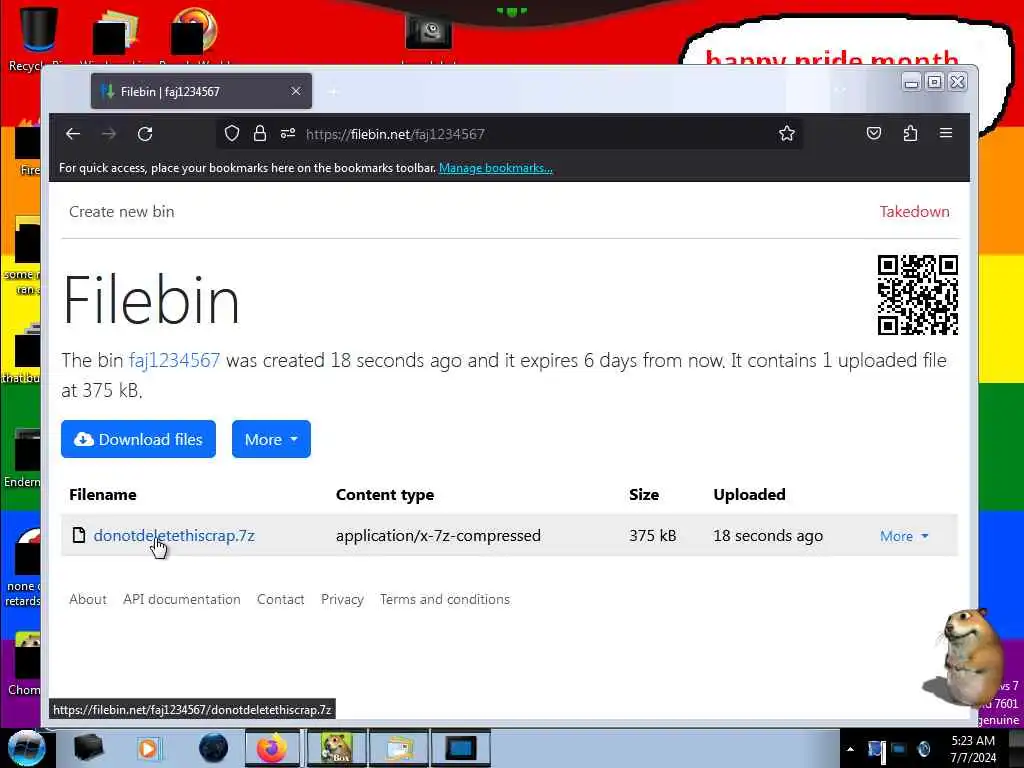Expand the More menu in the file row
Screen dimensions: 1024x768
point(904,536)
